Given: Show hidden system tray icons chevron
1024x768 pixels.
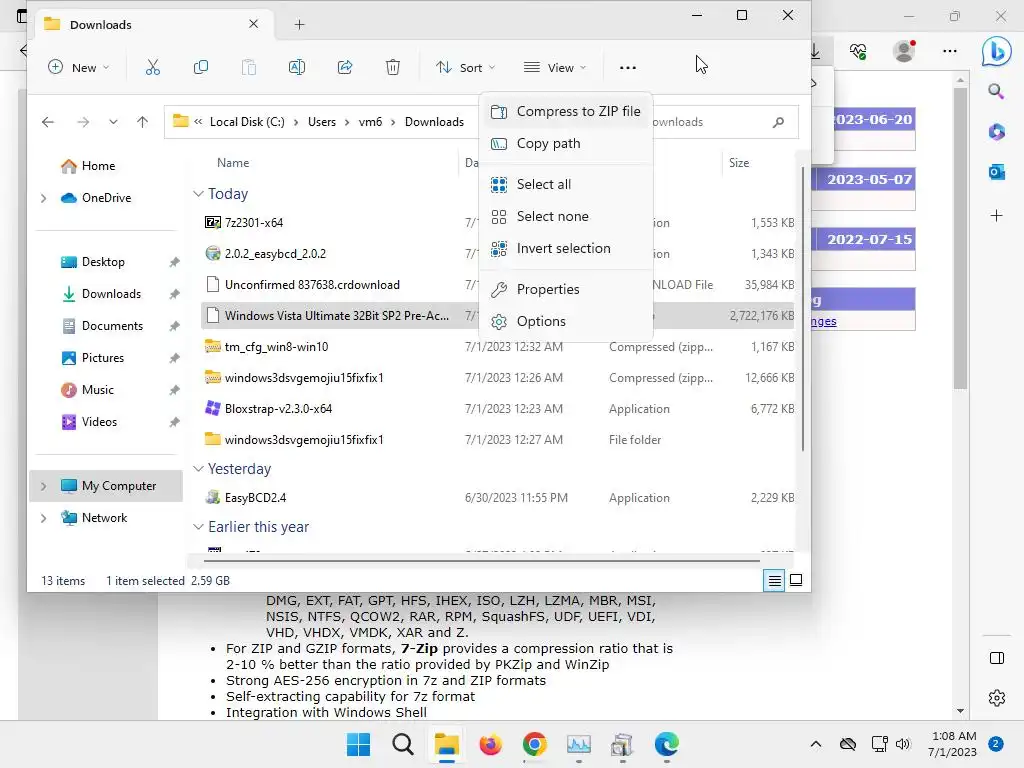Looking at the screenshot, I should click(x=816, y=744).
